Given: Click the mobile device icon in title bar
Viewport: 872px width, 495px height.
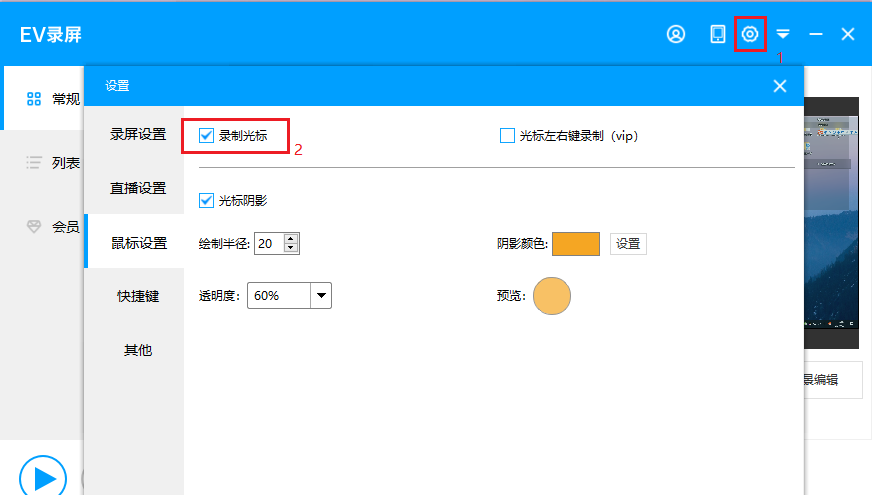Looking at the screenshot, I should (x=717, y=34).
